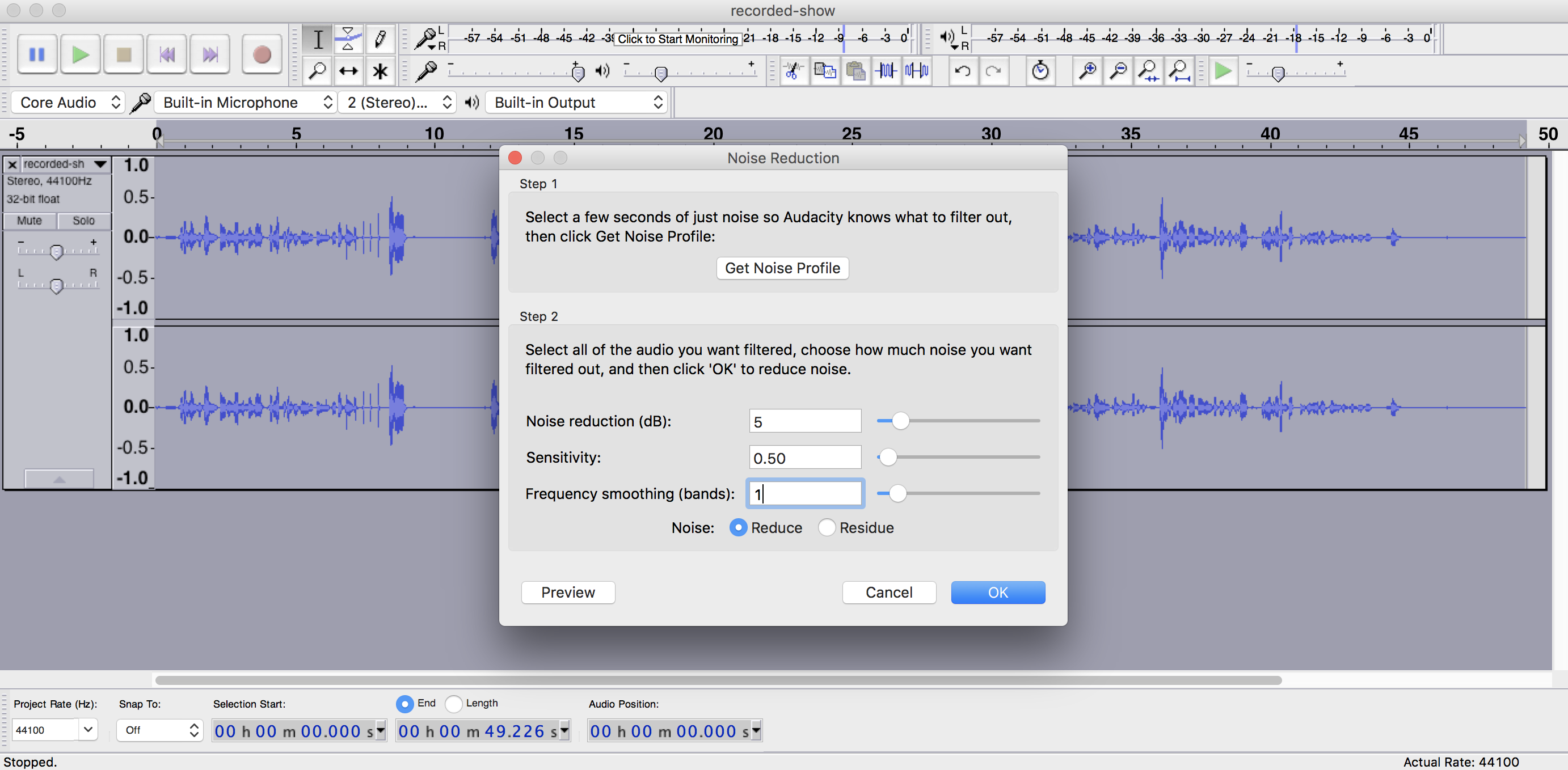Screen dimensions: 1568x770
Task: Click the Cancel button
Action: click(x=889, y=592)
